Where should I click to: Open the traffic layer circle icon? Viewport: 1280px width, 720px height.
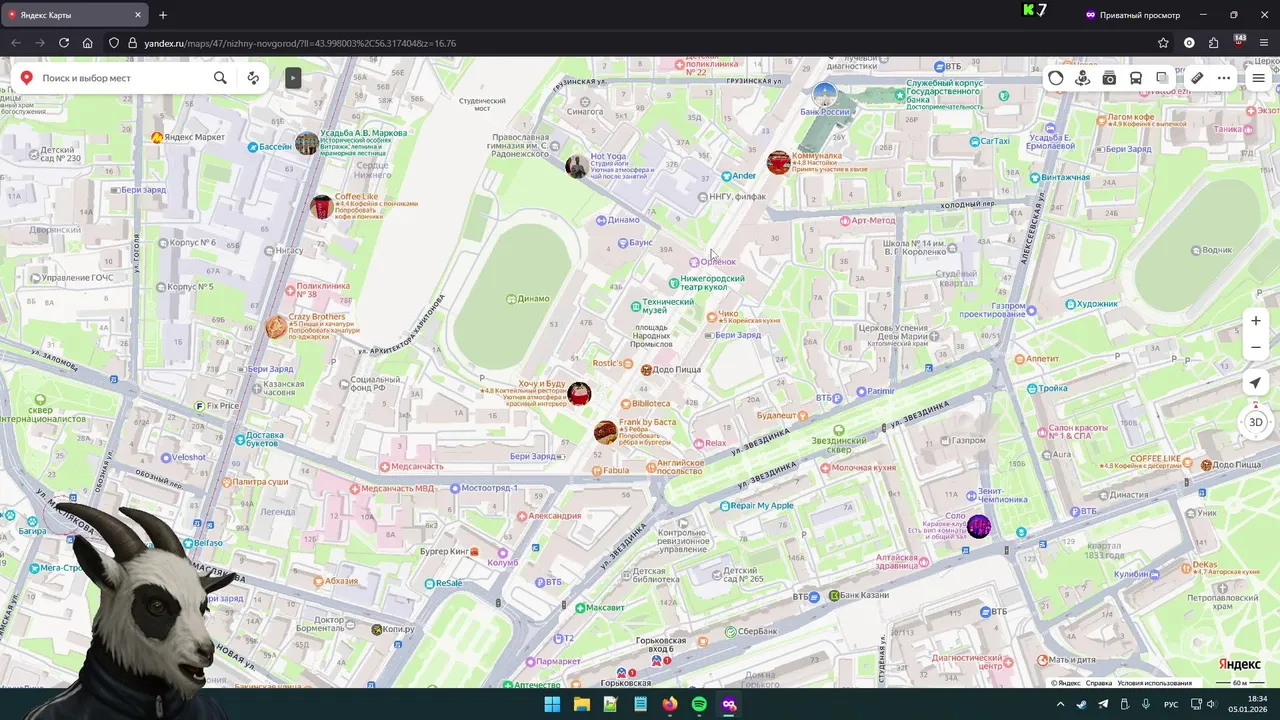[x=1056, y=78]
